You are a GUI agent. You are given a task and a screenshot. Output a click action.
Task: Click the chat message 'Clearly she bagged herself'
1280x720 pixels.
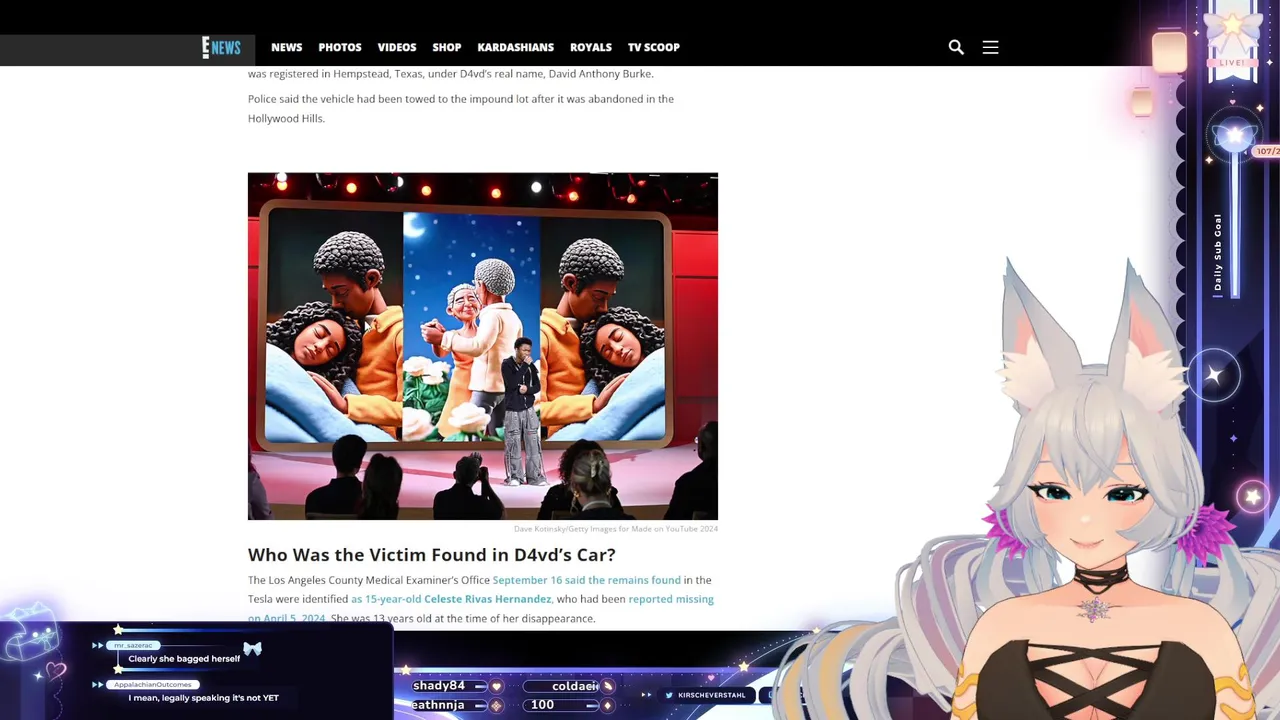[184, 659]
